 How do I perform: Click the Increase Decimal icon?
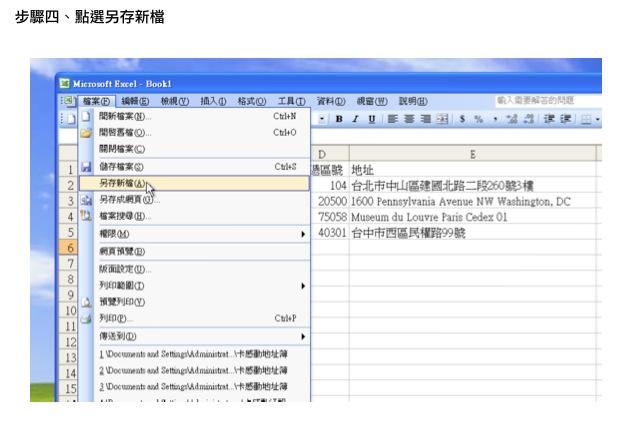point(512,119)
